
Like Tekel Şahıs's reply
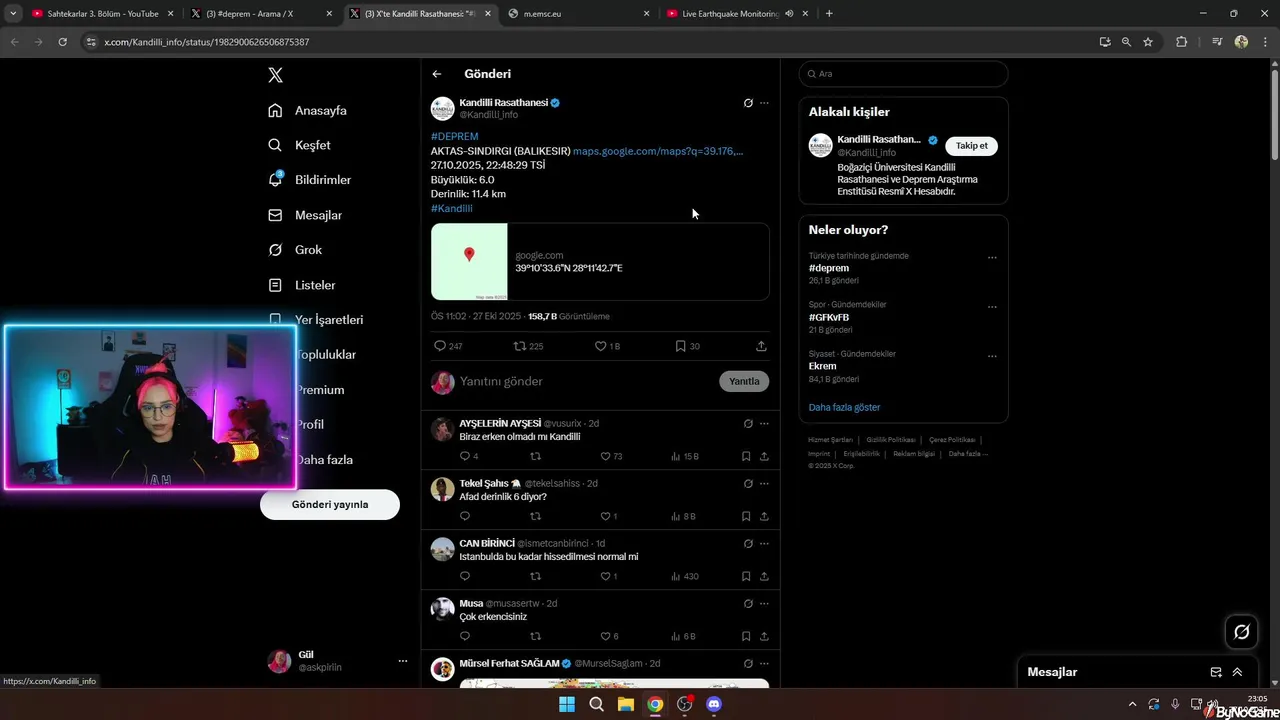[x=605, y=516]
